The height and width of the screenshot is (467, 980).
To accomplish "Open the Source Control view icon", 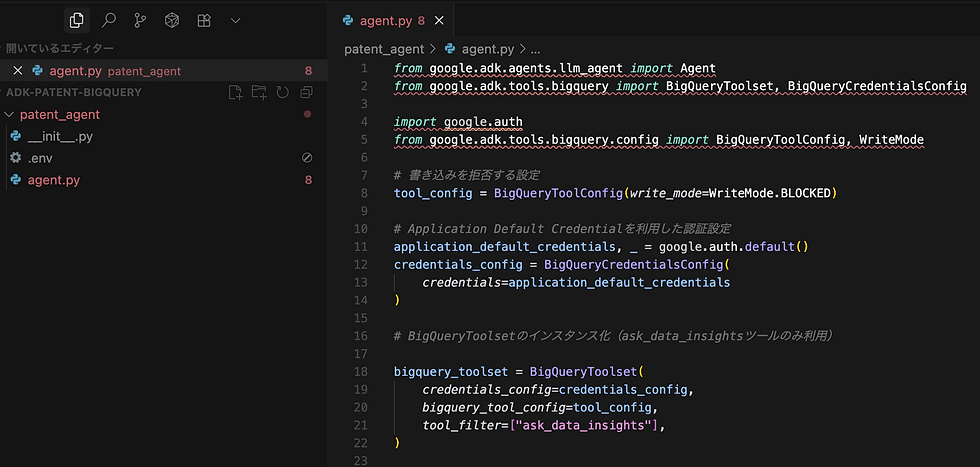I will coord(140,21).
